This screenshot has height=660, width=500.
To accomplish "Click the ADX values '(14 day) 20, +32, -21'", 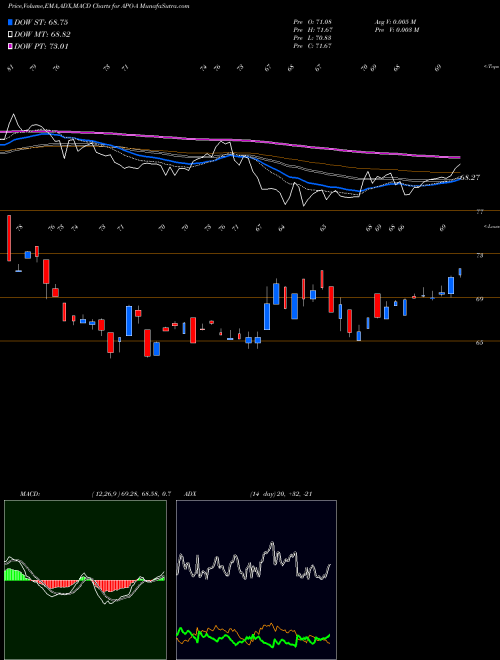I will click(x=281, y=494).
